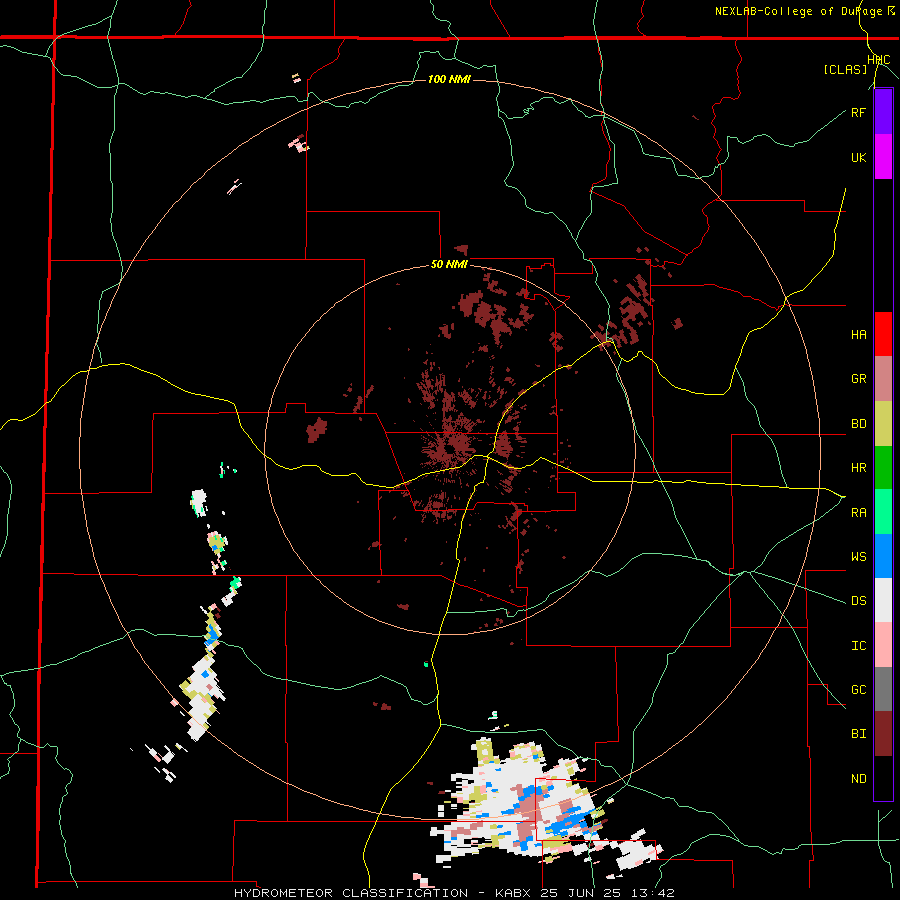Click the [CLAS] legend heading
The width and height of the screenshot is (900, 900).
pyautogui.click(x=845, y=69)
